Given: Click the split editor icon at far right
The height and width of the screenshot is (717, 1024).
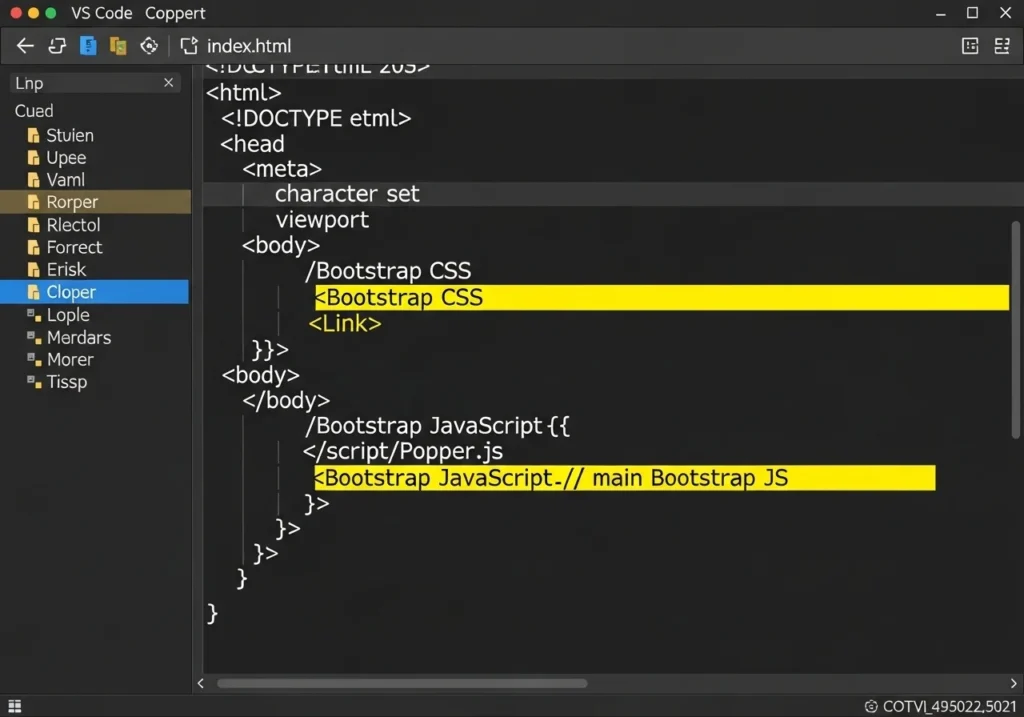Looking at the screenshot, I should click(x=1001, y=46).
